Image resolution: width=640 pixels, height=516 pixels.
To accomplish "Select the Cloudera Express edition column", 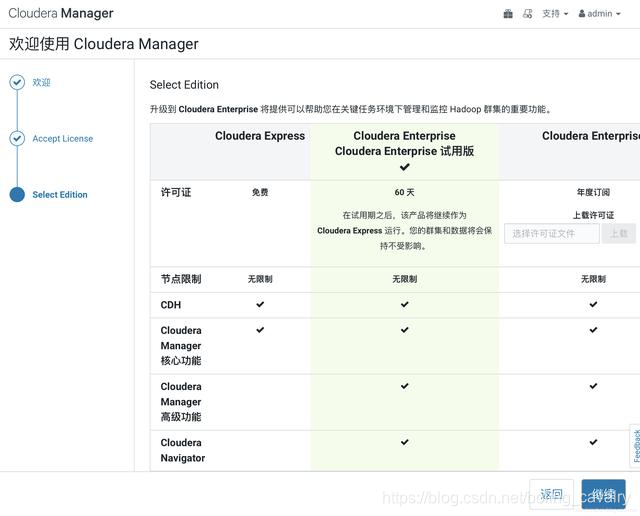I will (260, 136).
